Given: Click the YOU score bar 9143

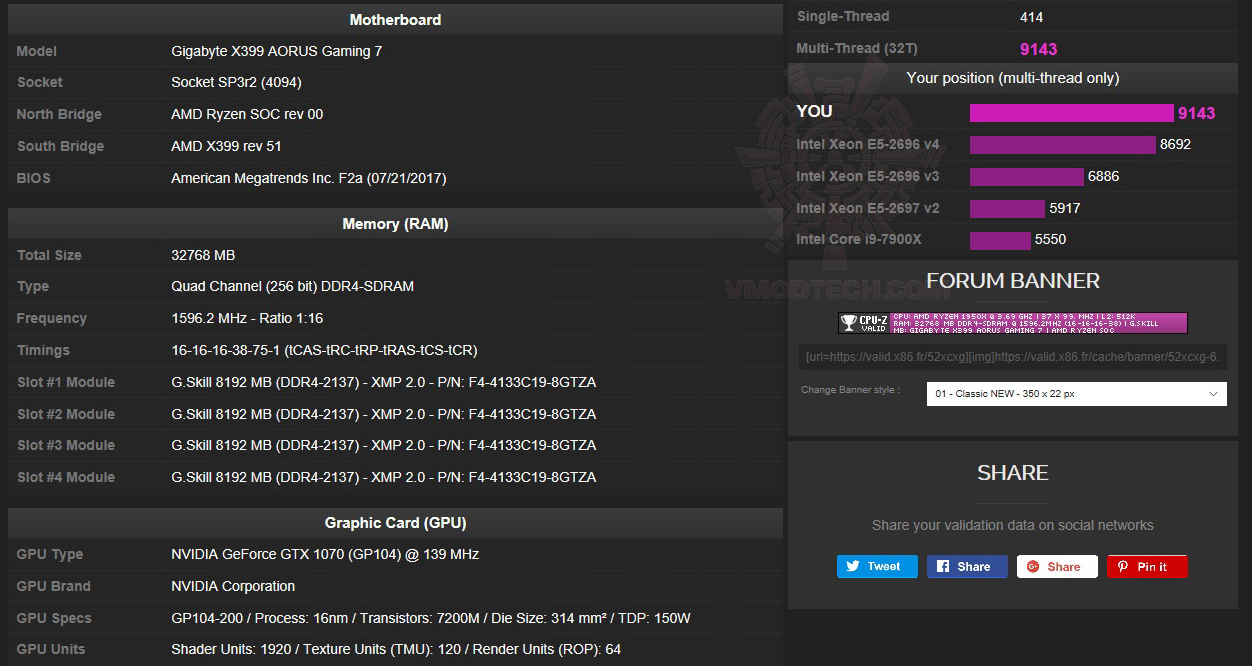Looking at the screenshot, I should point(1071,113).
